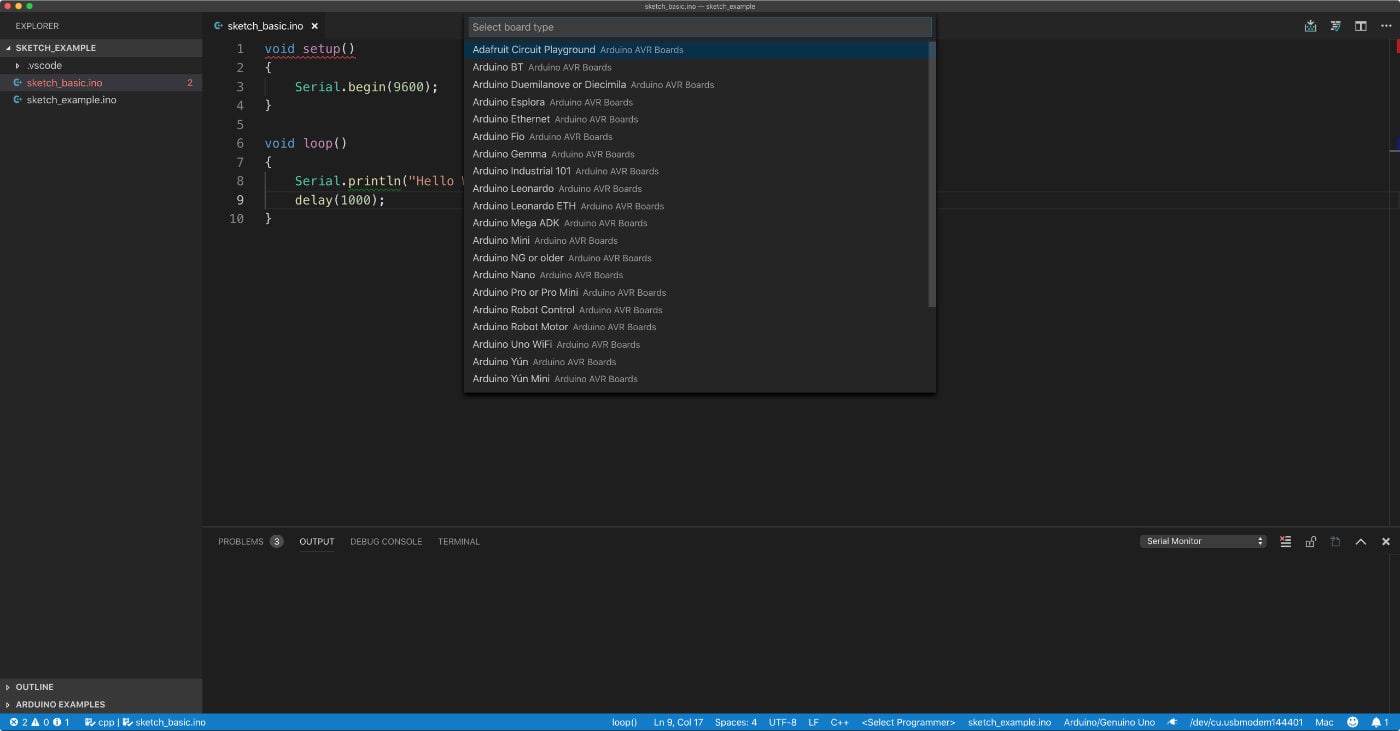Choose Arduino Uno WiFi board
The image size is (1400, 731).
point(697,344)
